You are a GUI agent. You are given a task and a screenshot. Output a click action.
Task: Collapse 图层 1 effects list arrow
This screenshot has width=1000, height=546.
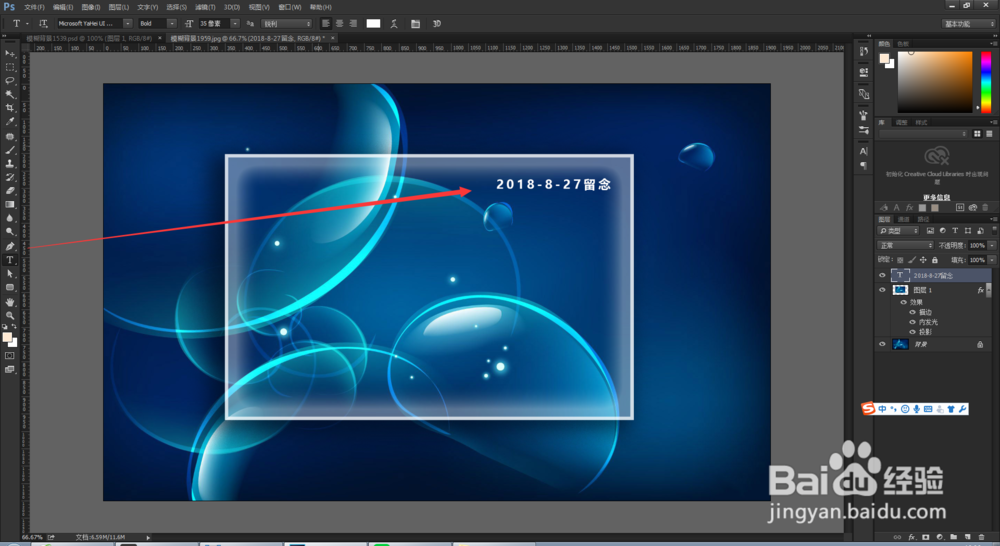point(989,290)
